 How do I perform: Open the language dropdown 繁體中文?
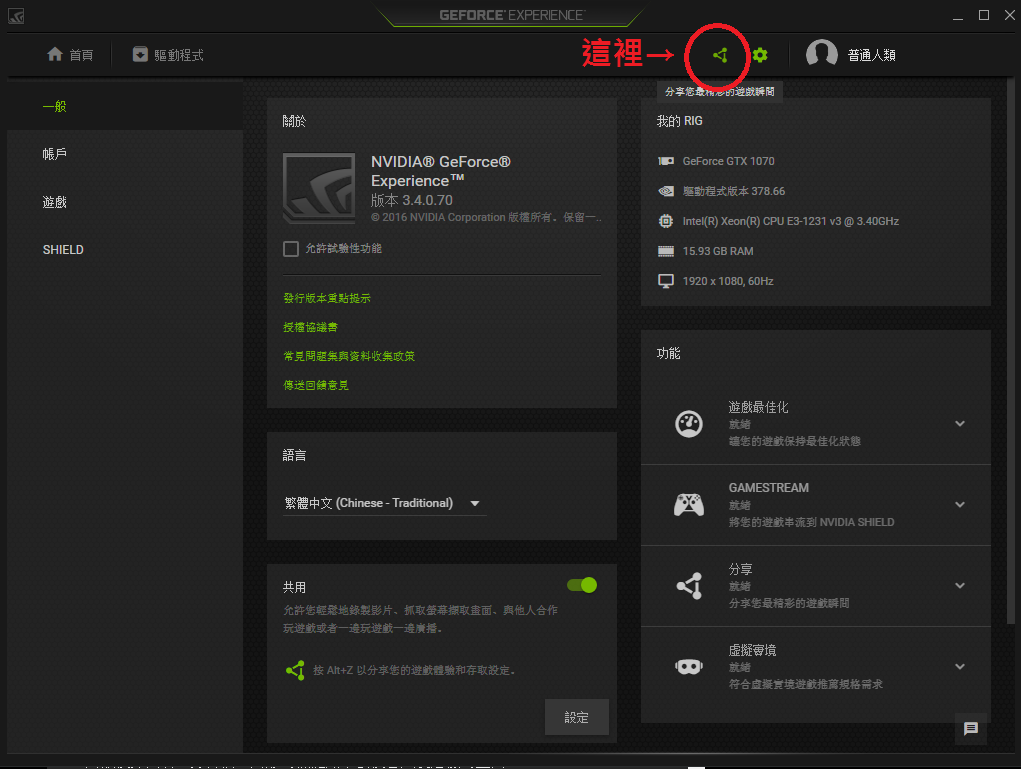click(384, 503)
